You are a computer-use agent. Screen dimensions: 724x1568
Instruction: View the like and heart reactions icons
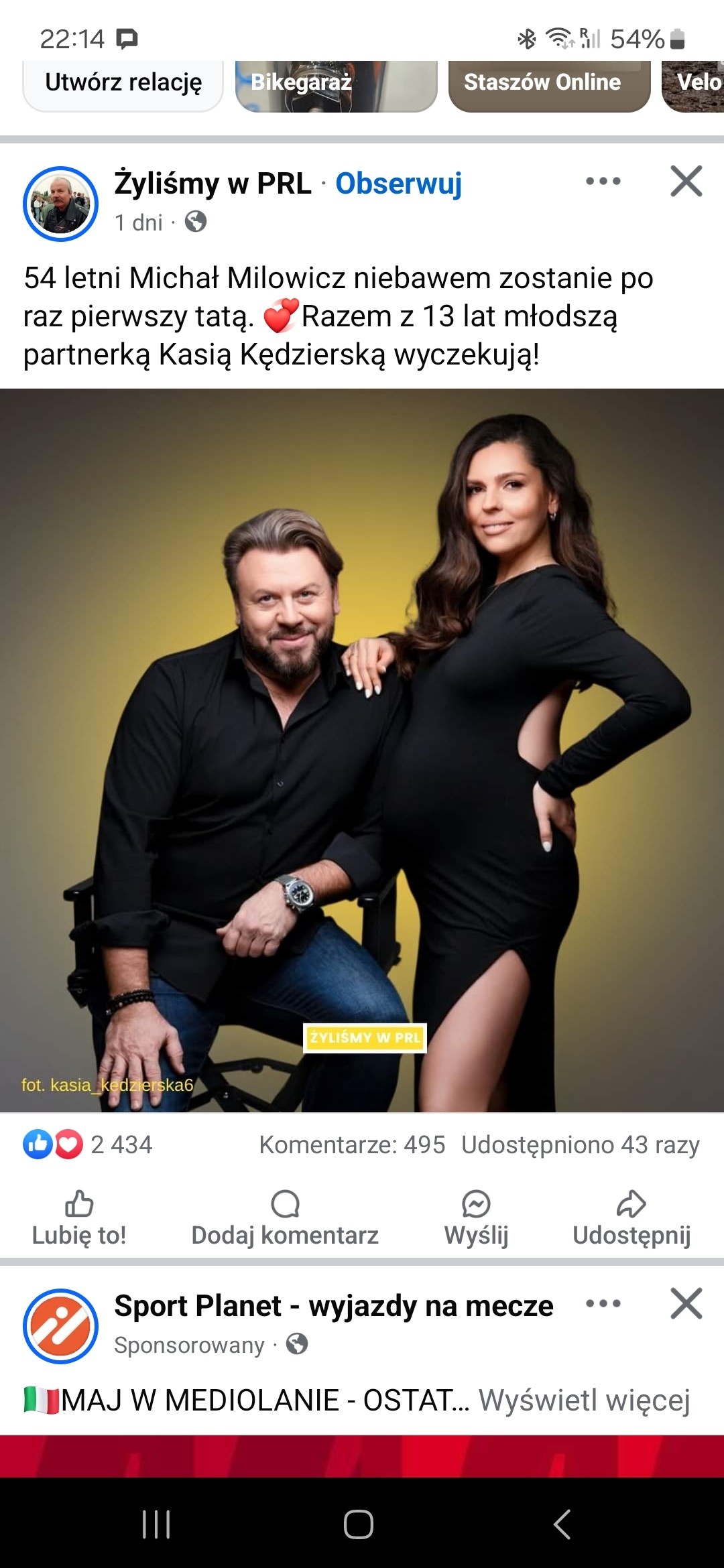[x=53, y=1145]
